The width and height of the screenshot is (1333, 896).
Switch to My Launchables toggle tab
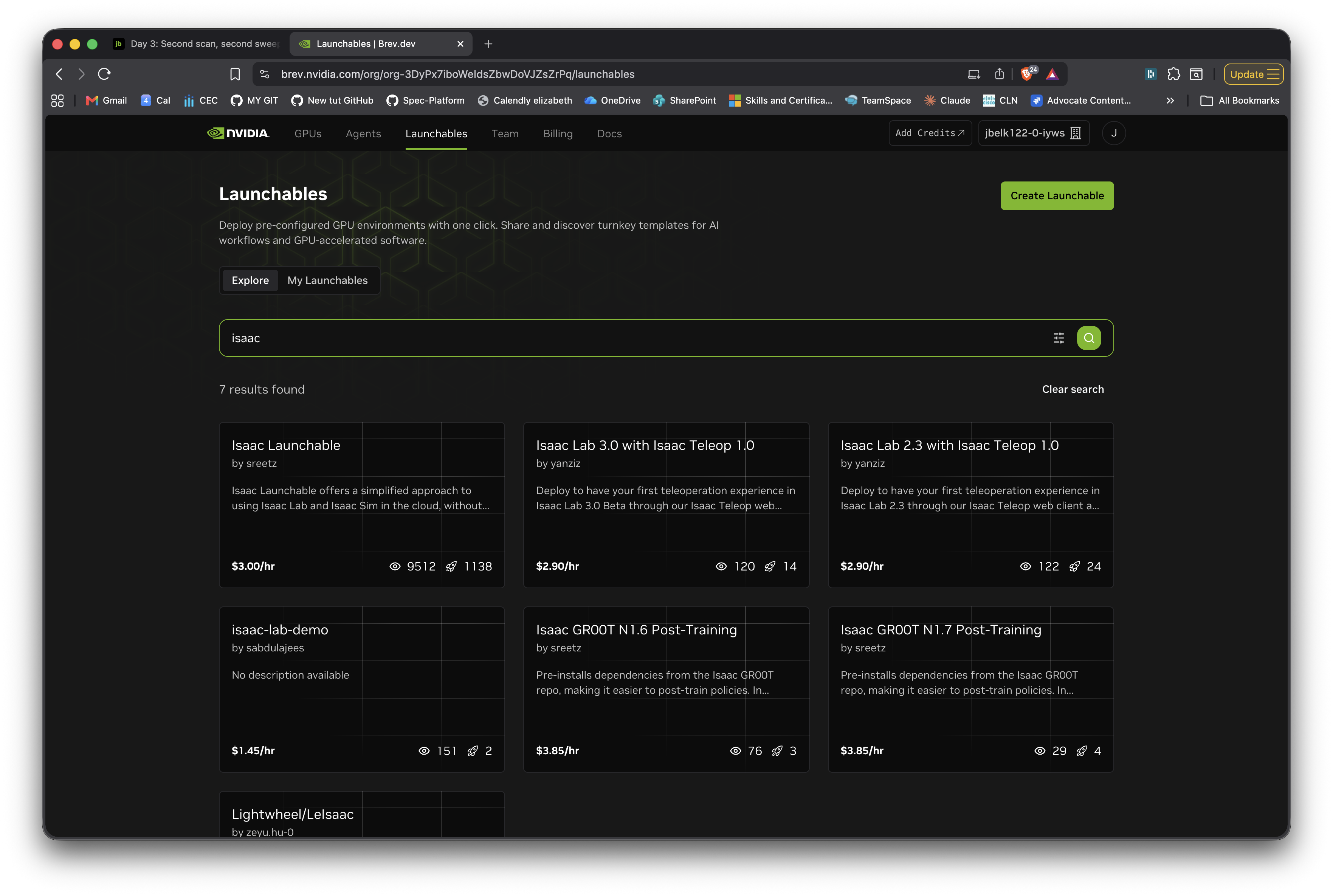[327, 281]
